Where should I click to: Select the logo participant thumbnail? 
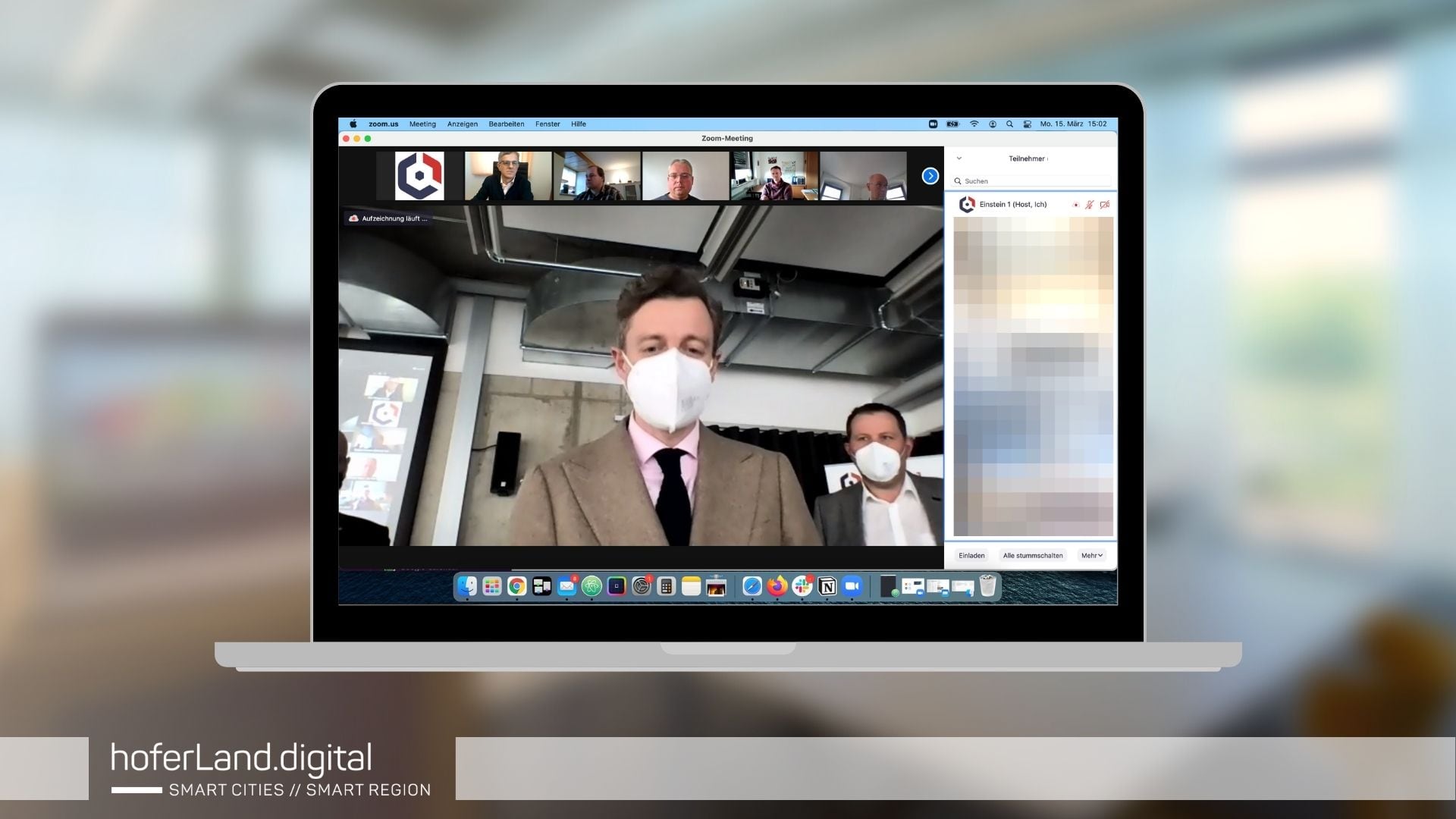419,176
